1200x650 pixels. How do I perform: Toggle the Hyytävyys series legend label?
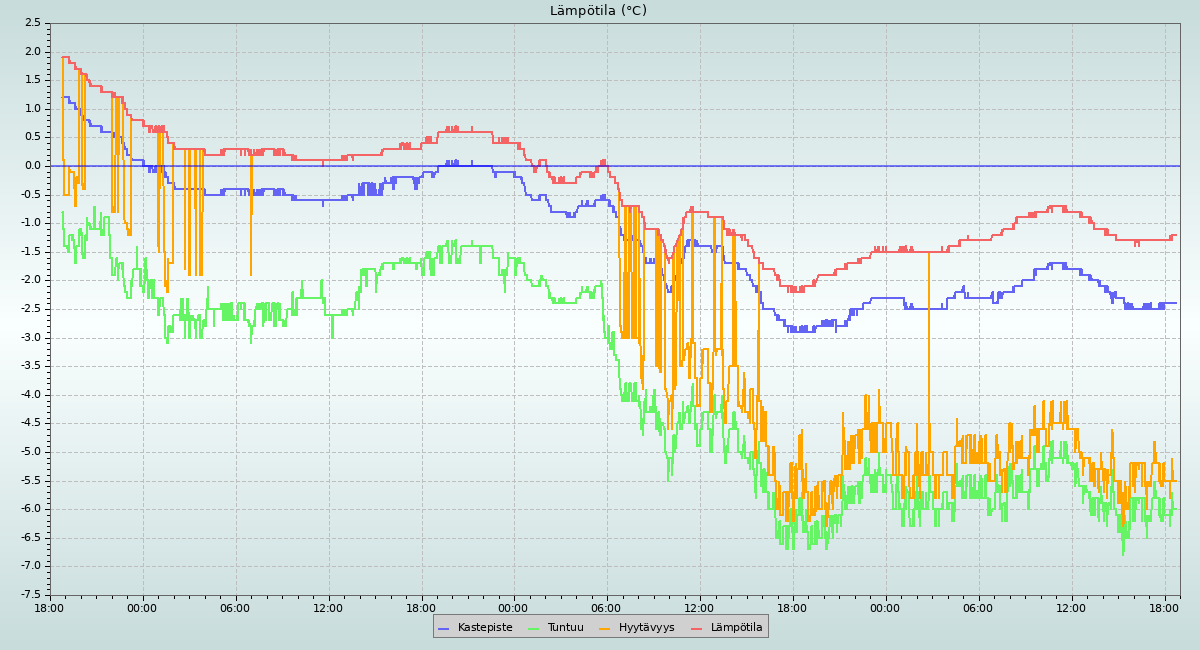646,628
